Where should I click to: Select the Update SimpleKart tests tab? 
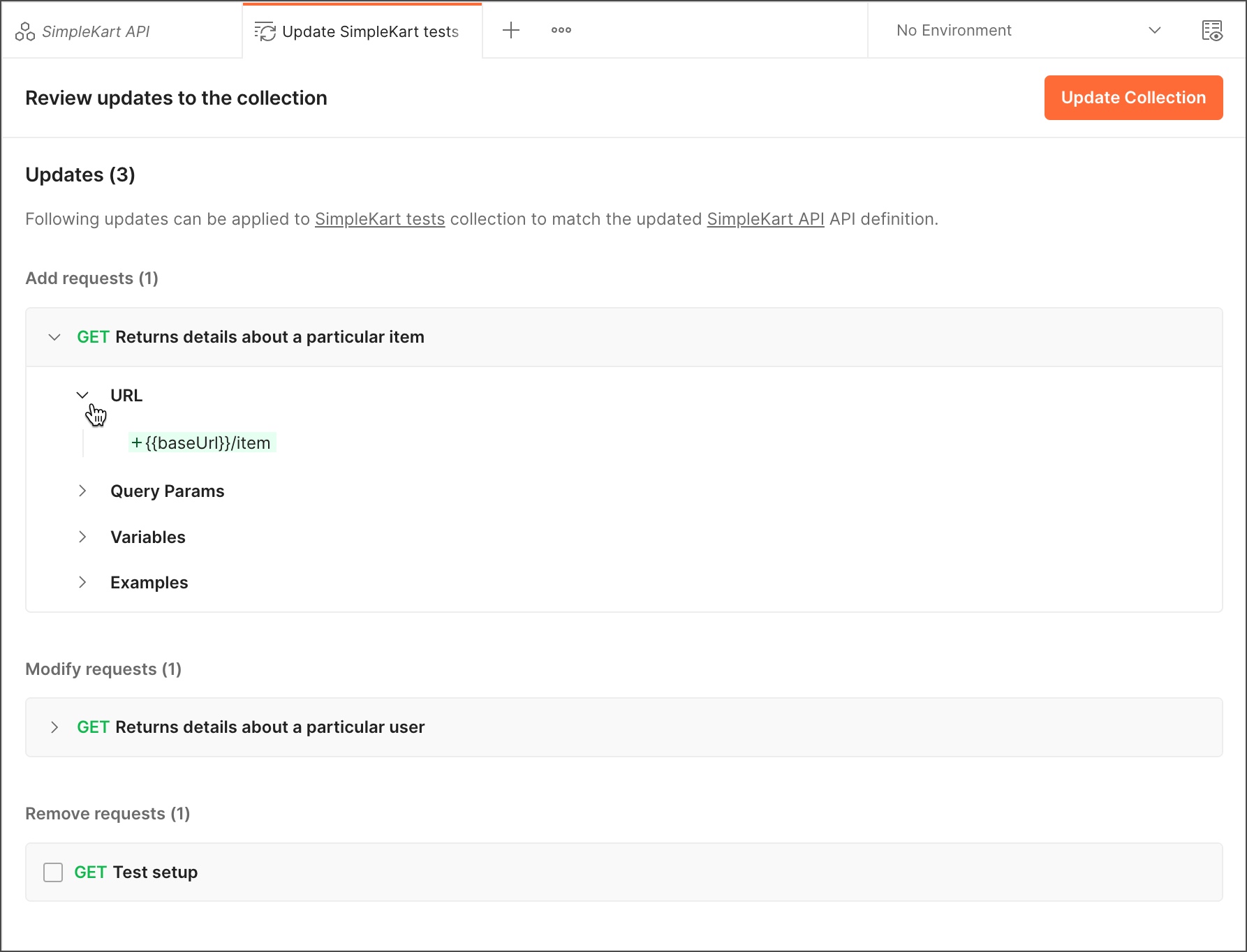370,31
